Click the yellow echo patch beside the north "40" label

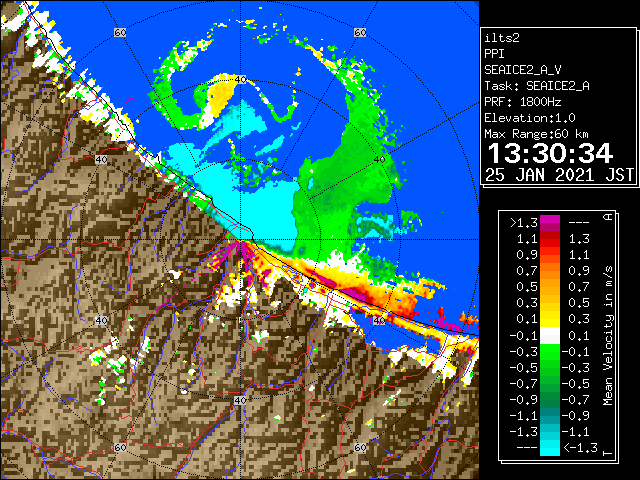221,93
